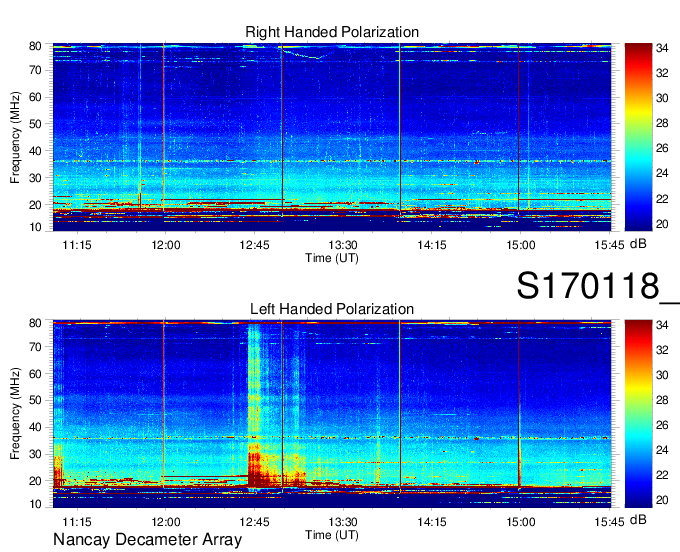Click the bottom plot's 'Time (UT)' axis label
This screenshot has width=680, height=552.
point(332,535)
